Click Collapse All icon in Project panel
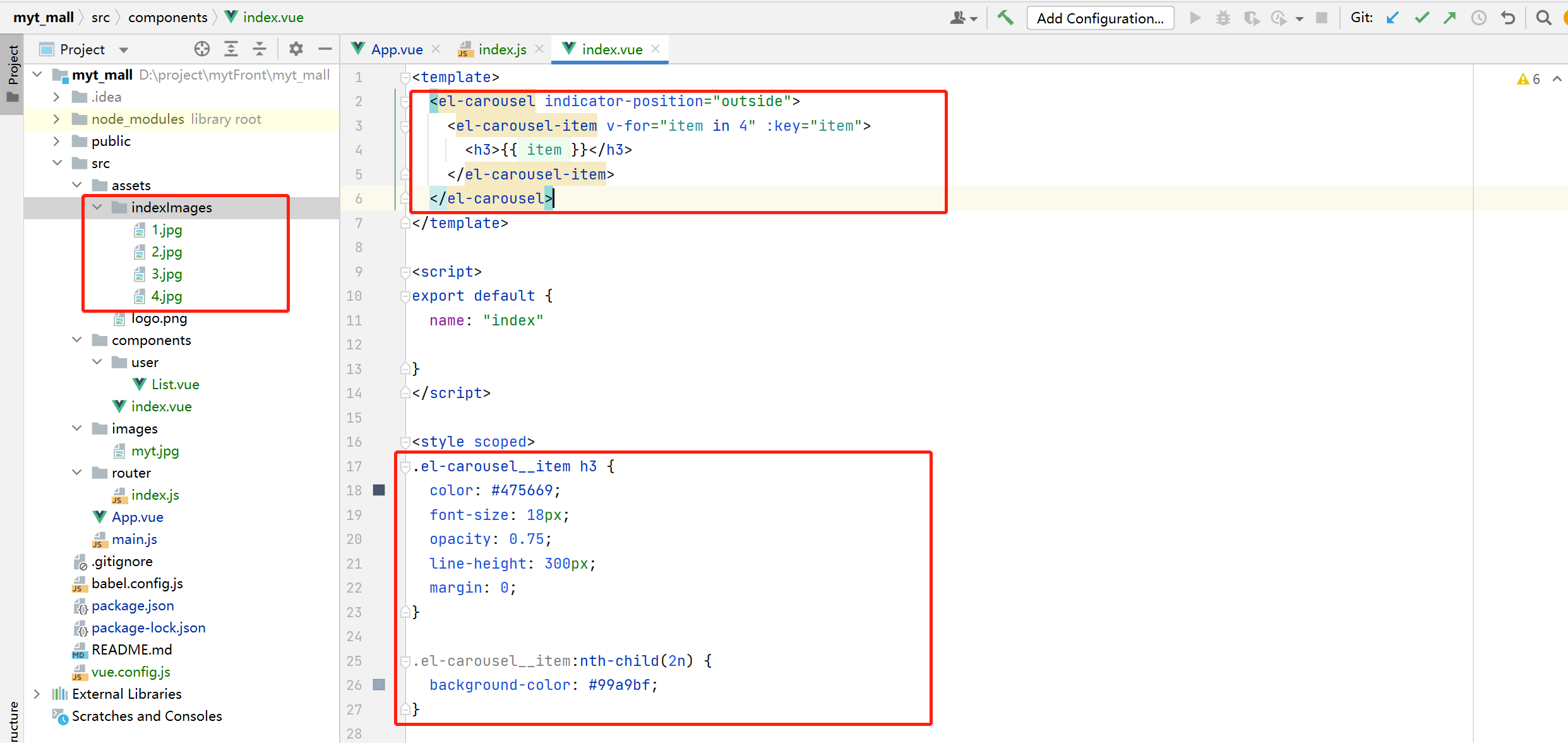Screen dimensions: 1568x743 pyautogui.click(x=260, y=49)
